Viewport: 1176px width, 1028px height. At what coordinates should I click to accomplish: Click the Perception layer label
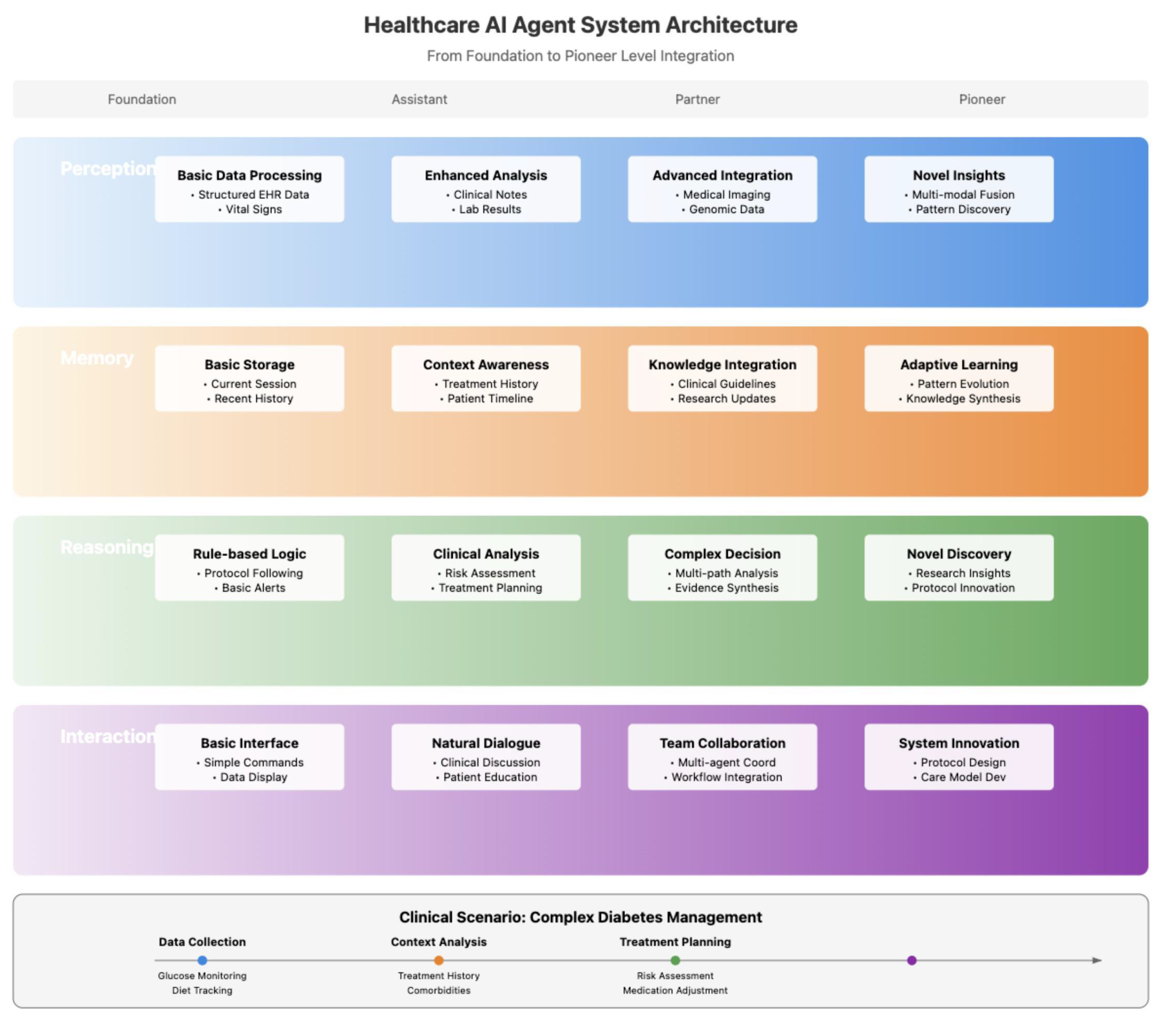[107, 168]
